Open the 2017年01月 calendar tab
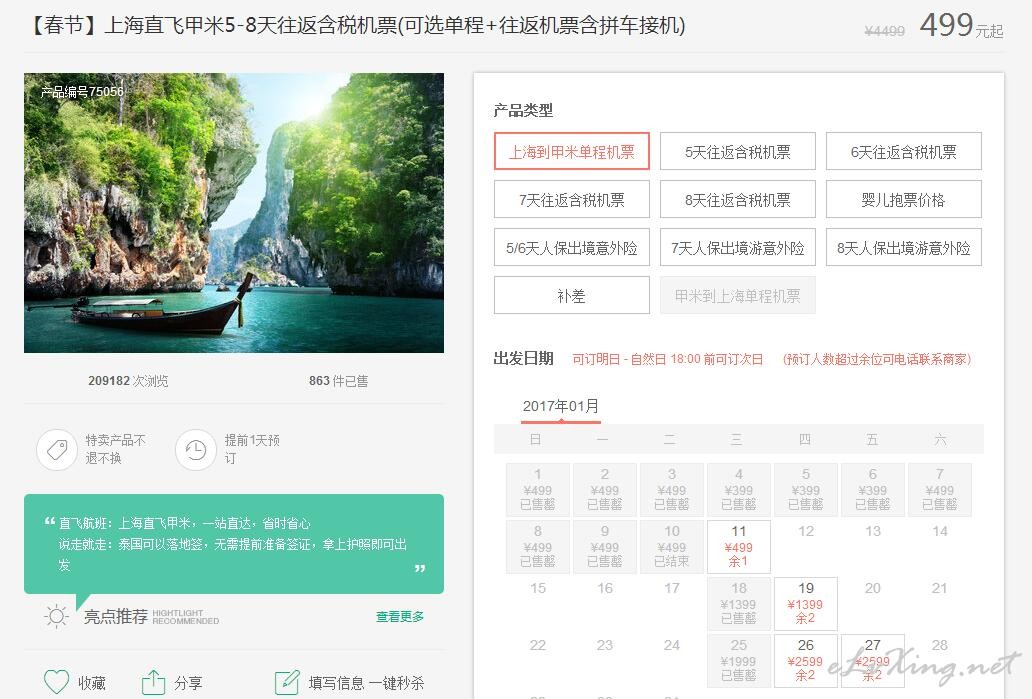This screenshot has height=699, width=1032. [561, 406]
